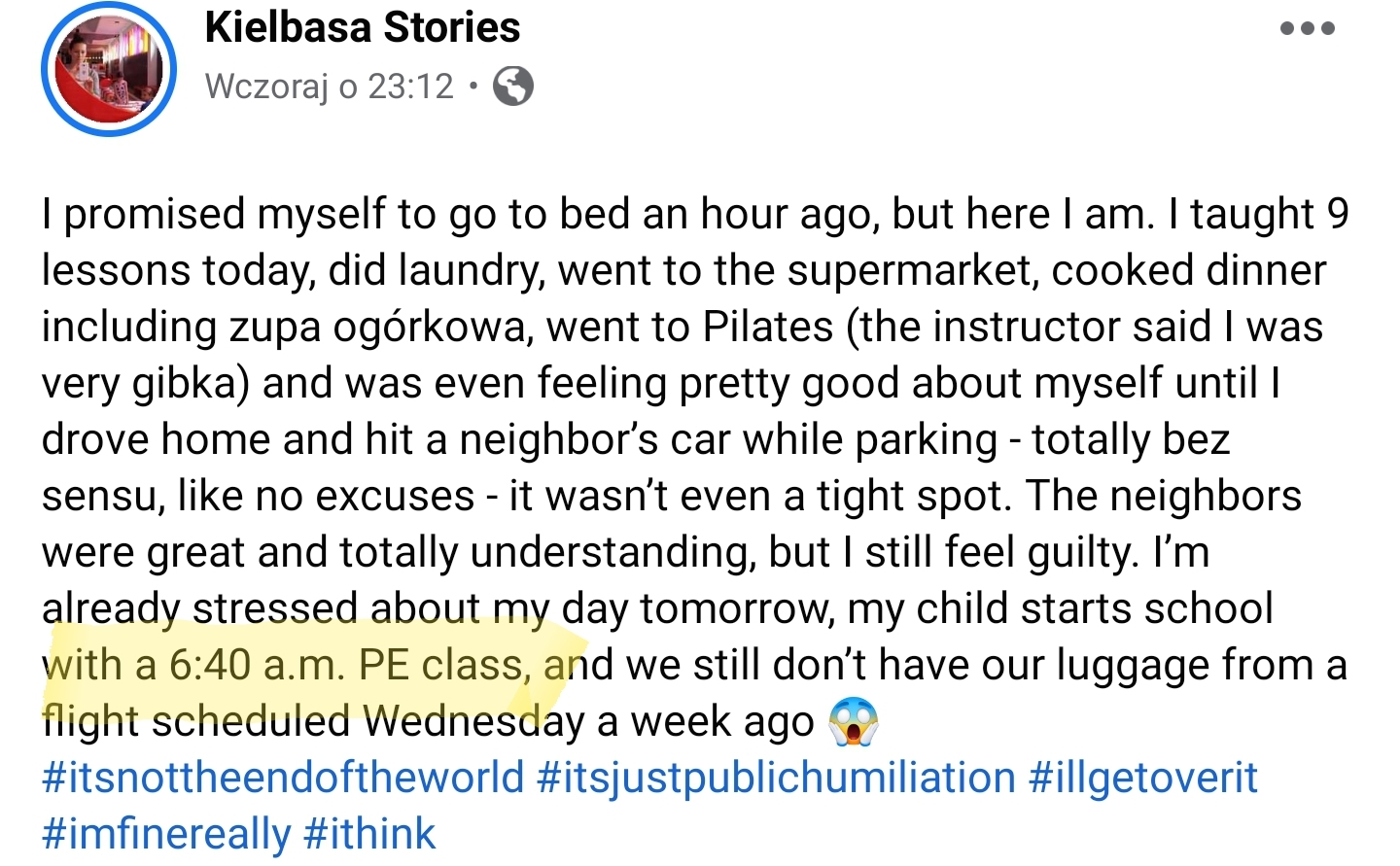This screenshot has height=866, width=1400.
Task: Click 'neighbor's car while parking' text
Action: coord(728,440)
